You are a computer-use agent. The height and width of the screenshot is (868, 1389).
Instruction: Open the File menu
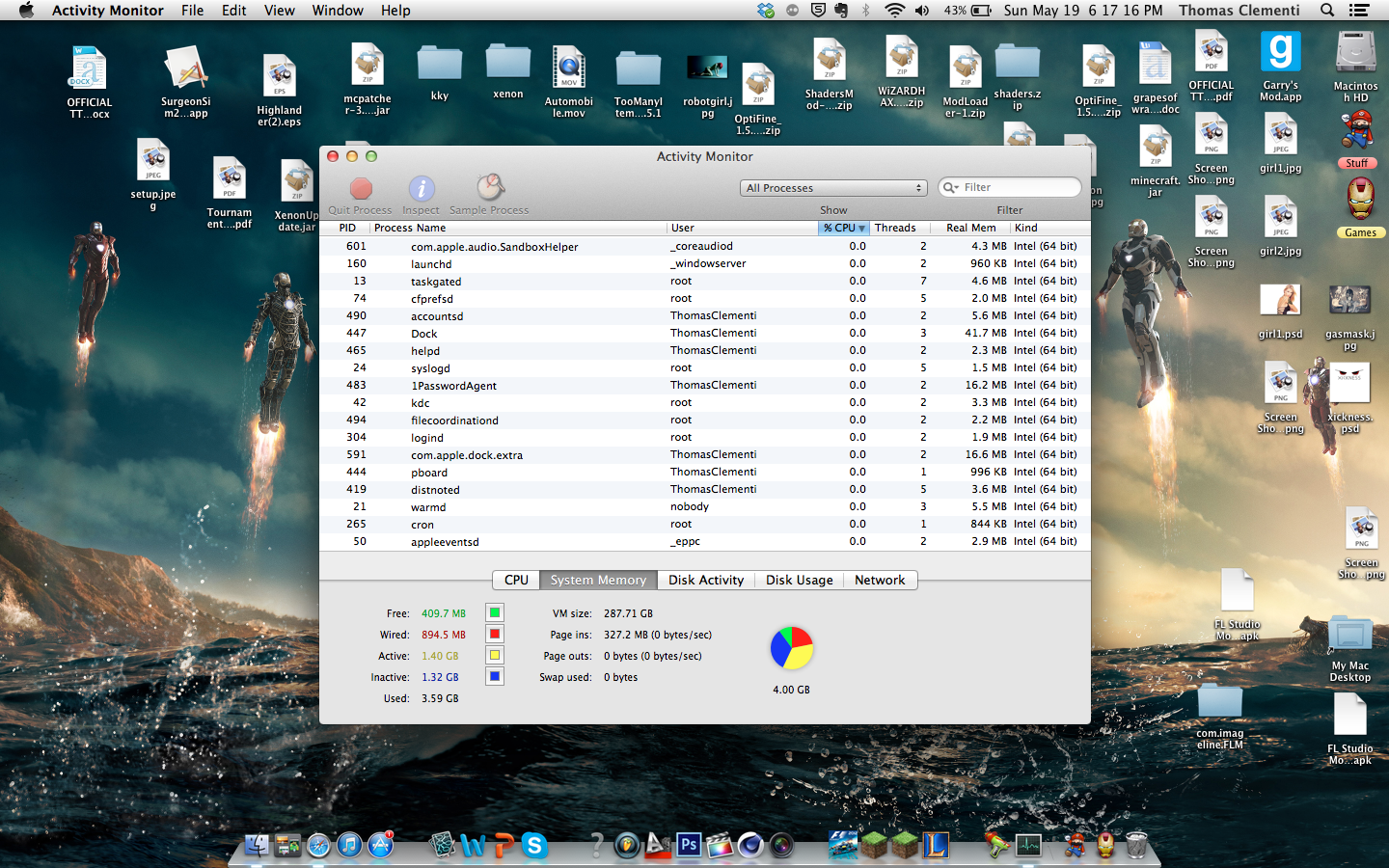tap(193, 11)
